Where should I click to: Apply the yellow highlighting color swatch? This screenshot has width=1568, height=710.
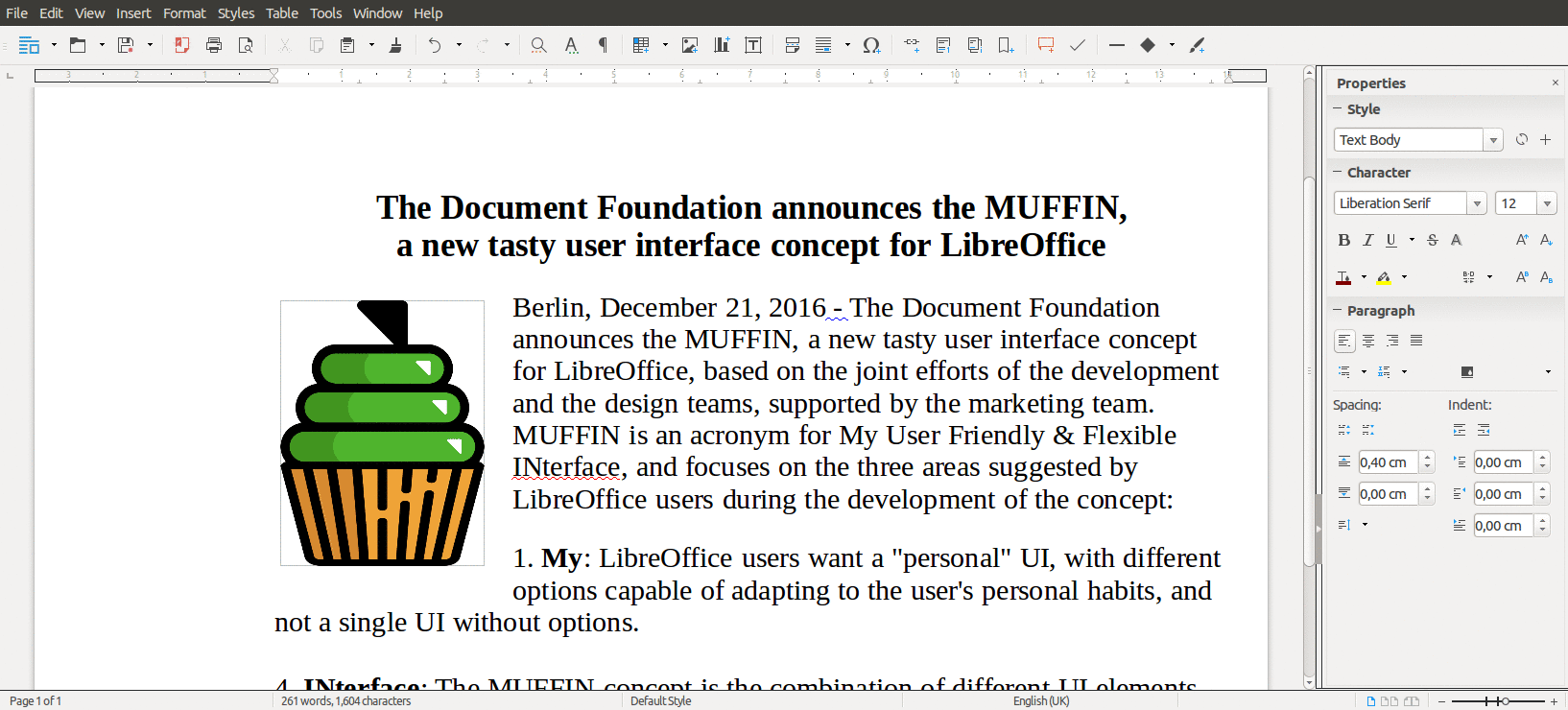pyautogui.click(x=1384, y=277)
